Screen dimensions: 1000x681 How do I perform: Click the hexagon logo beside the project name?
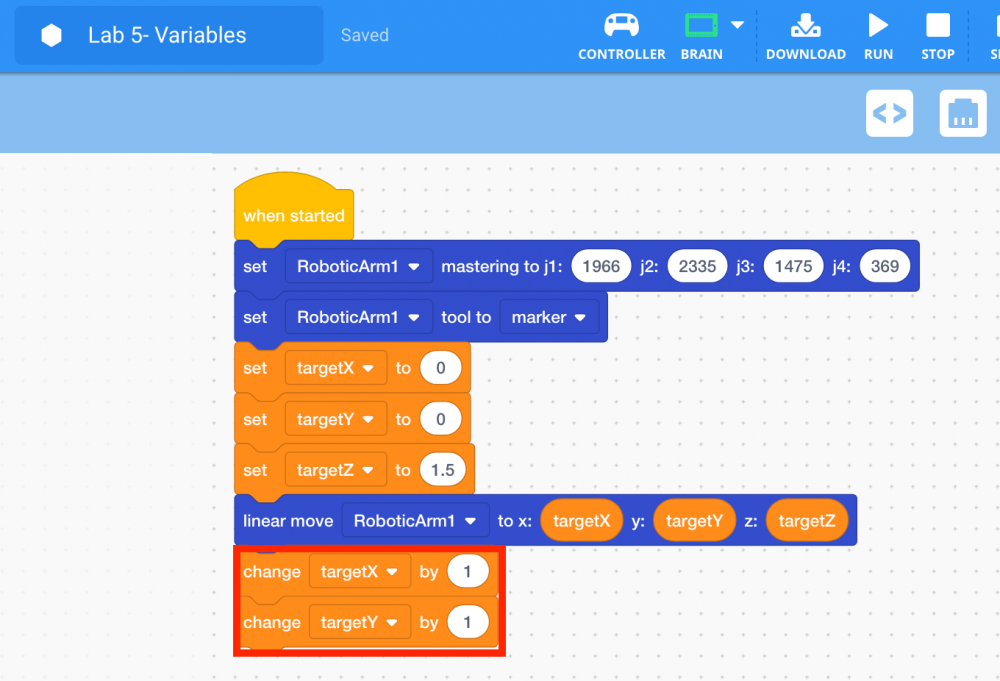51,34
